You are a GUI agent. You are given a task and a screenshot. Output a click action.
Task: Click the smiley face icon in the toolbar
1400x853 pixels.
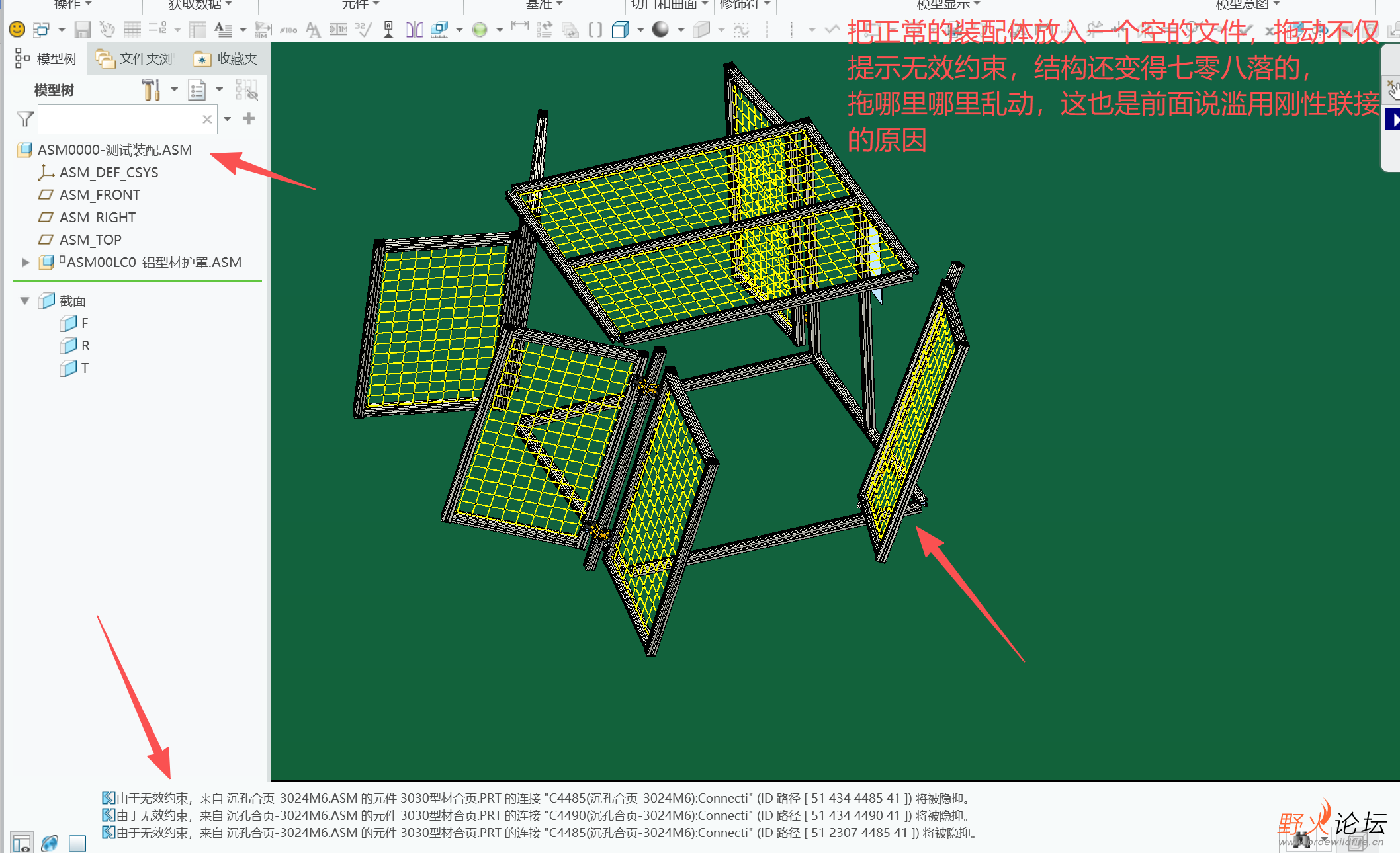click(x=17, y=29)
